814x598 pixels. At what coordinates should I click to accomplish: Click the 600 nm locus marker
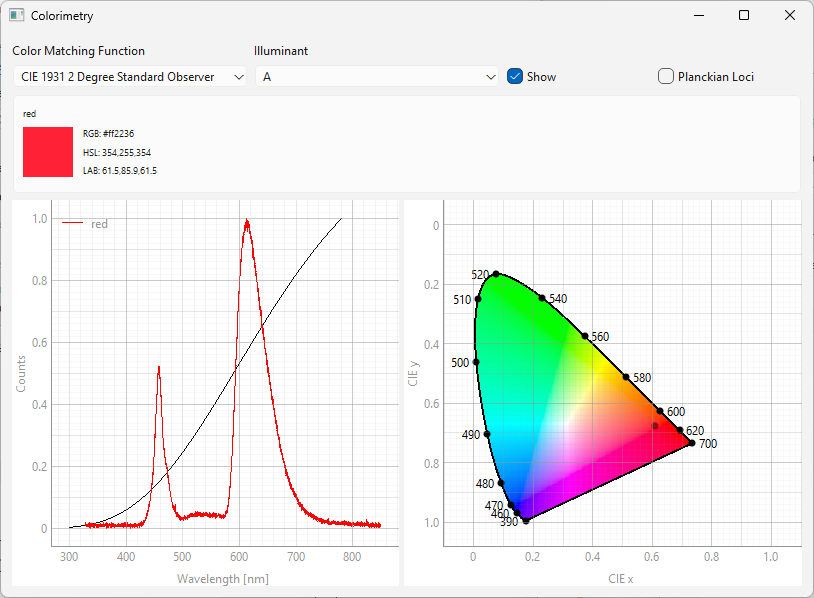[659, 411]
